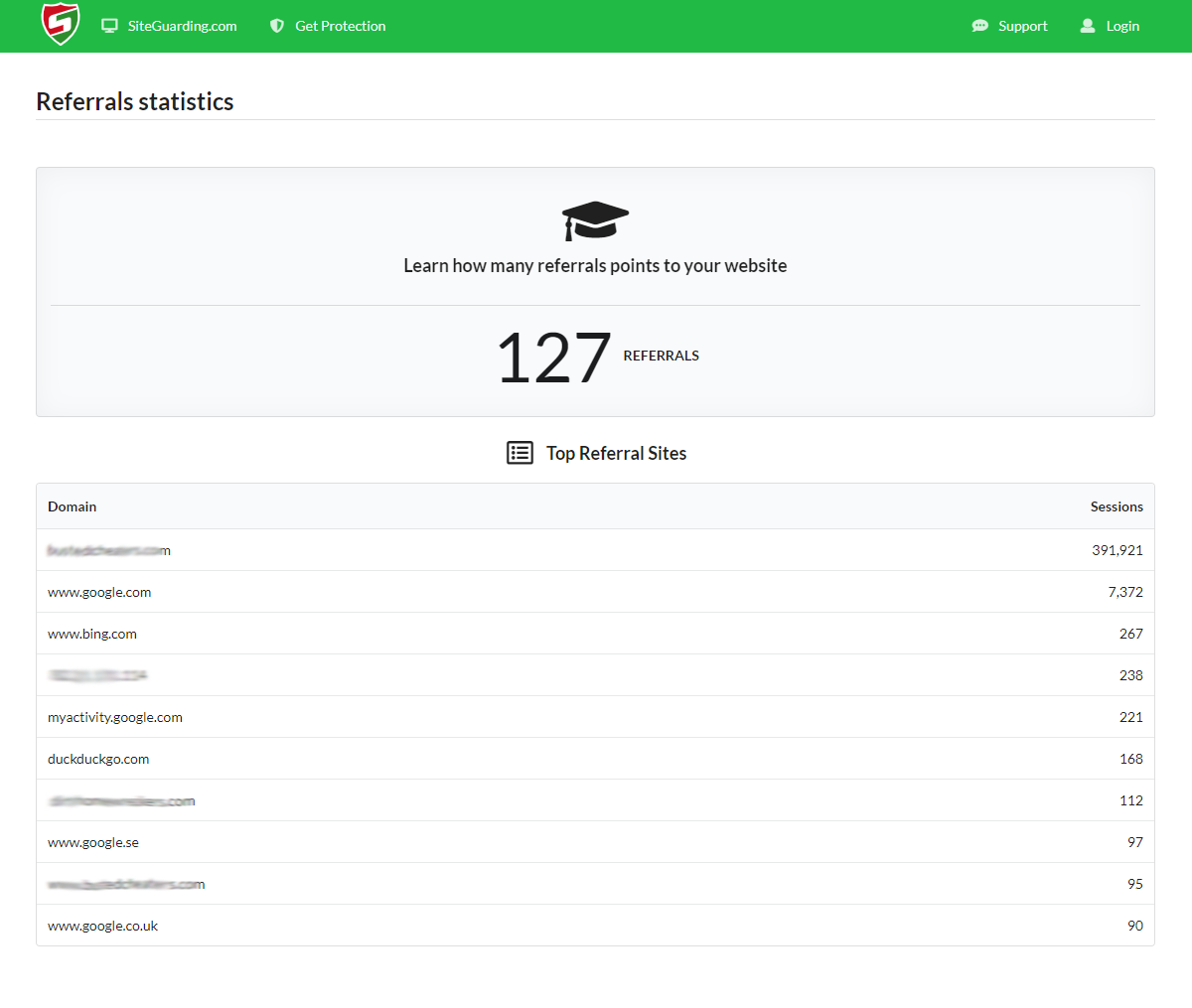Select the www.bing.com domain row
Screen dimensions: 1192x1008
point(595,634)
